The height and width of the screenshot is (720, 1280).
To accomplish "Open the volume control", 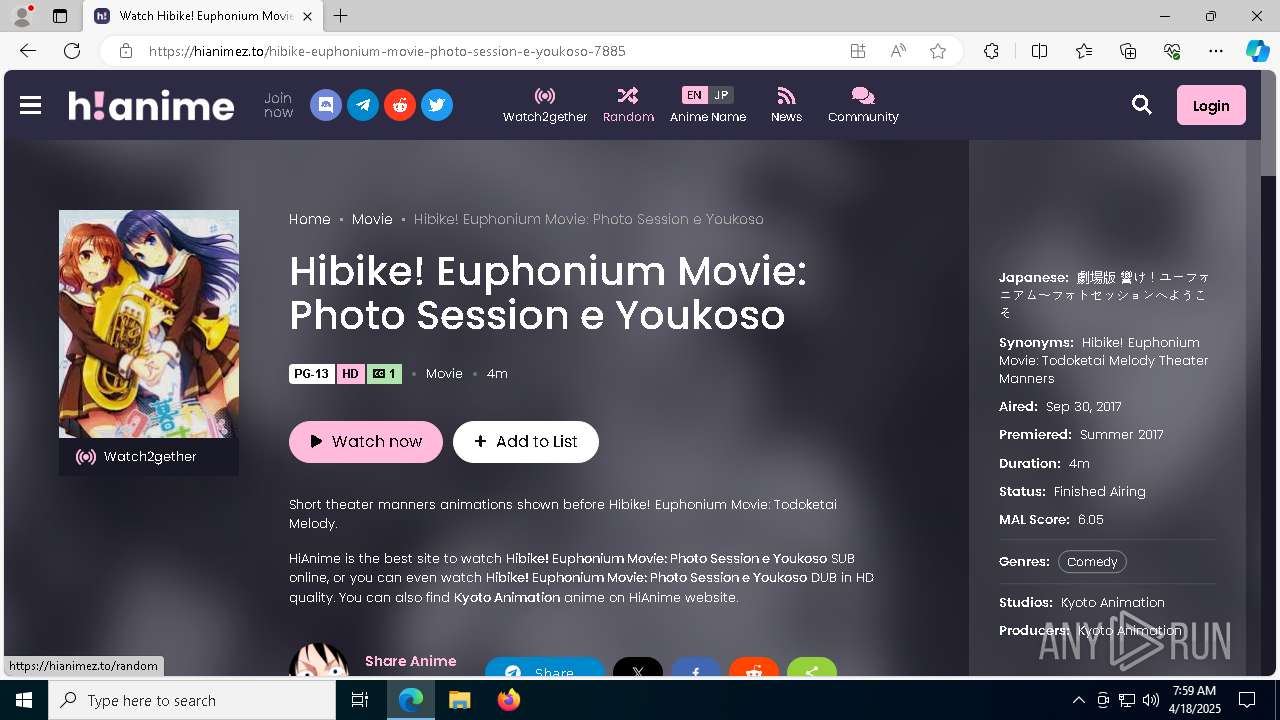I will click(1150, 700).
